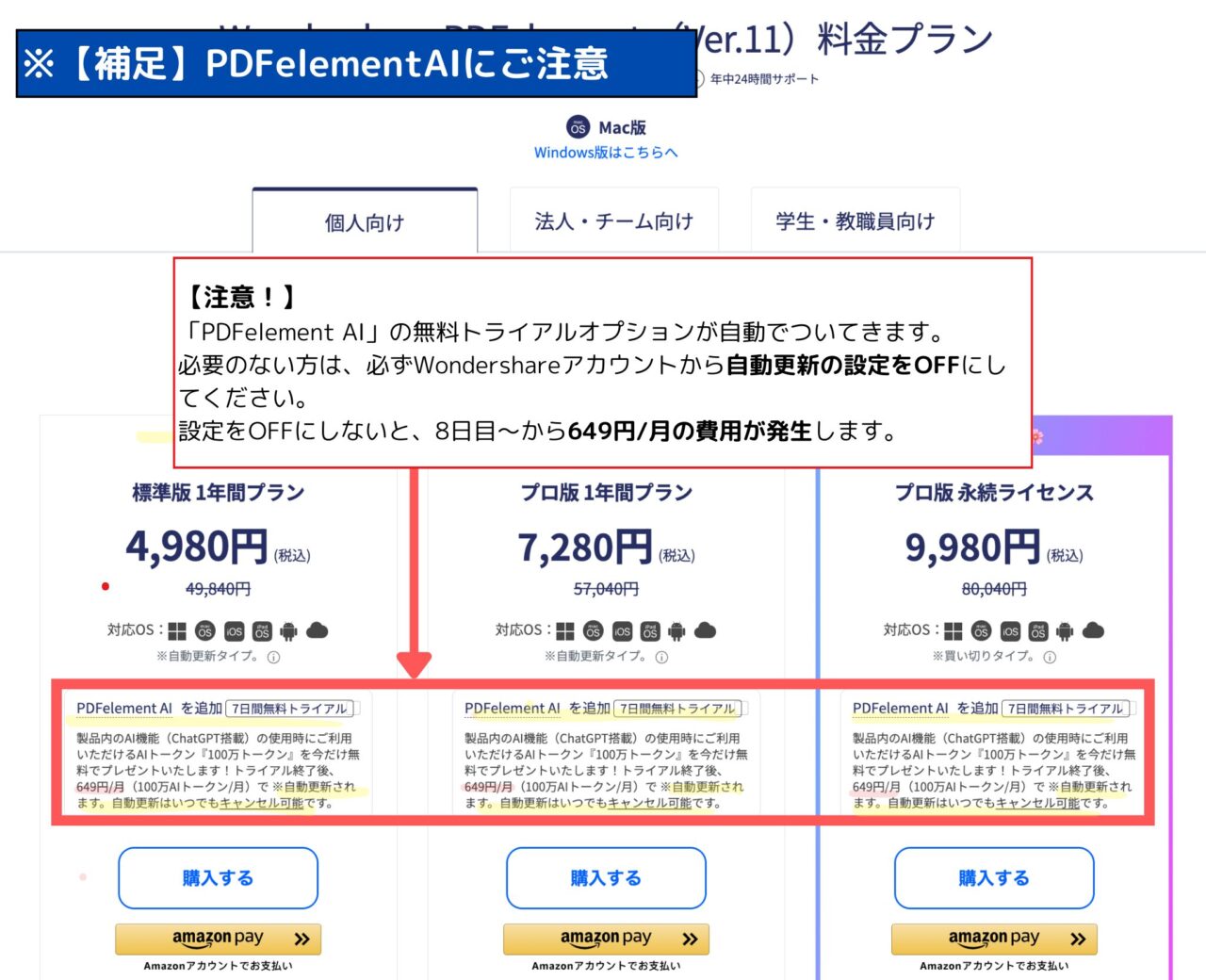Click the 7,280円 price
The image size is (1206, 980).
[x=586, y=547]
